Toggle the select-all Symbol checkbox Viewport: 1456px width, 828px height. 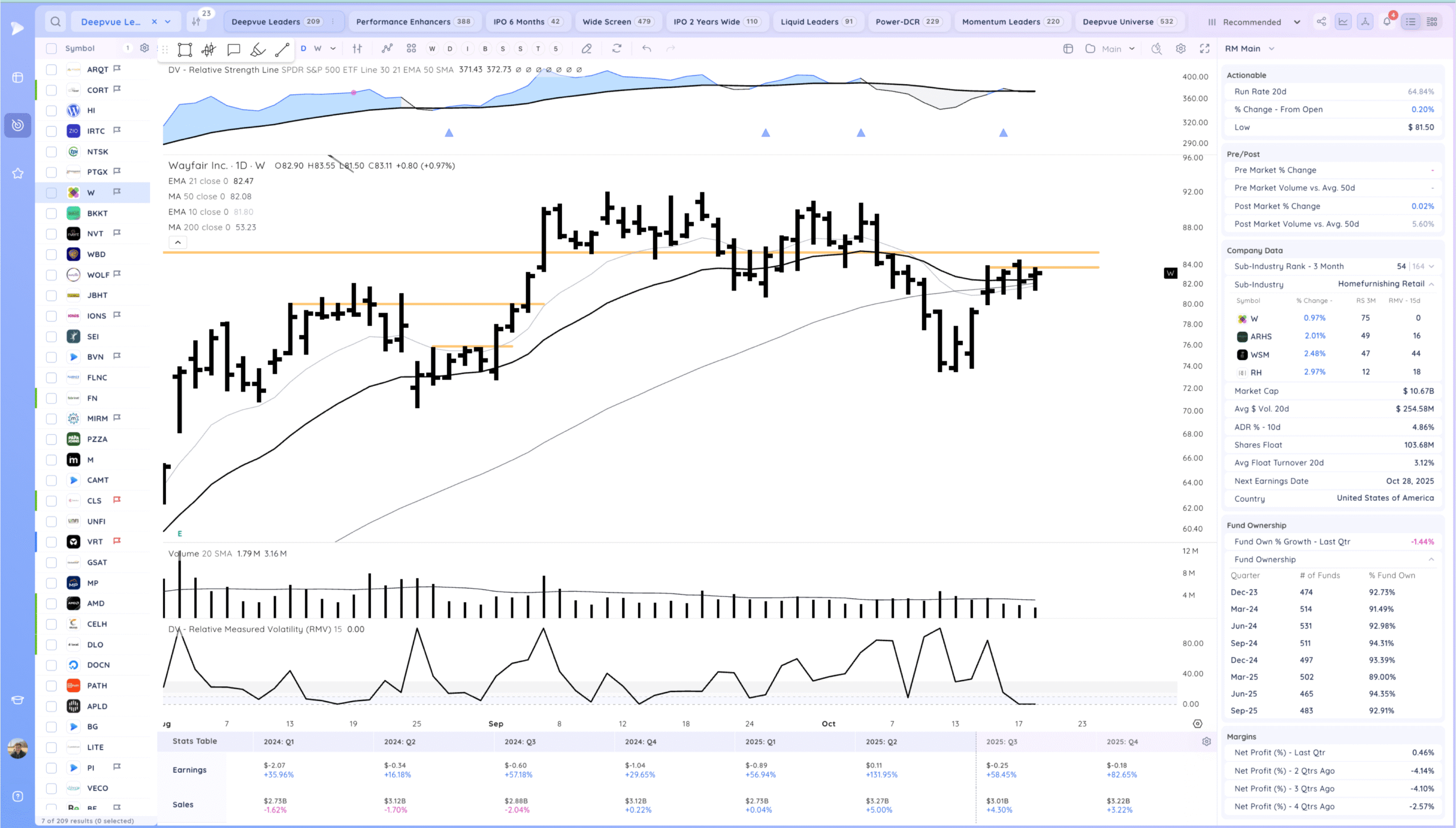click(x=51, y=48)
